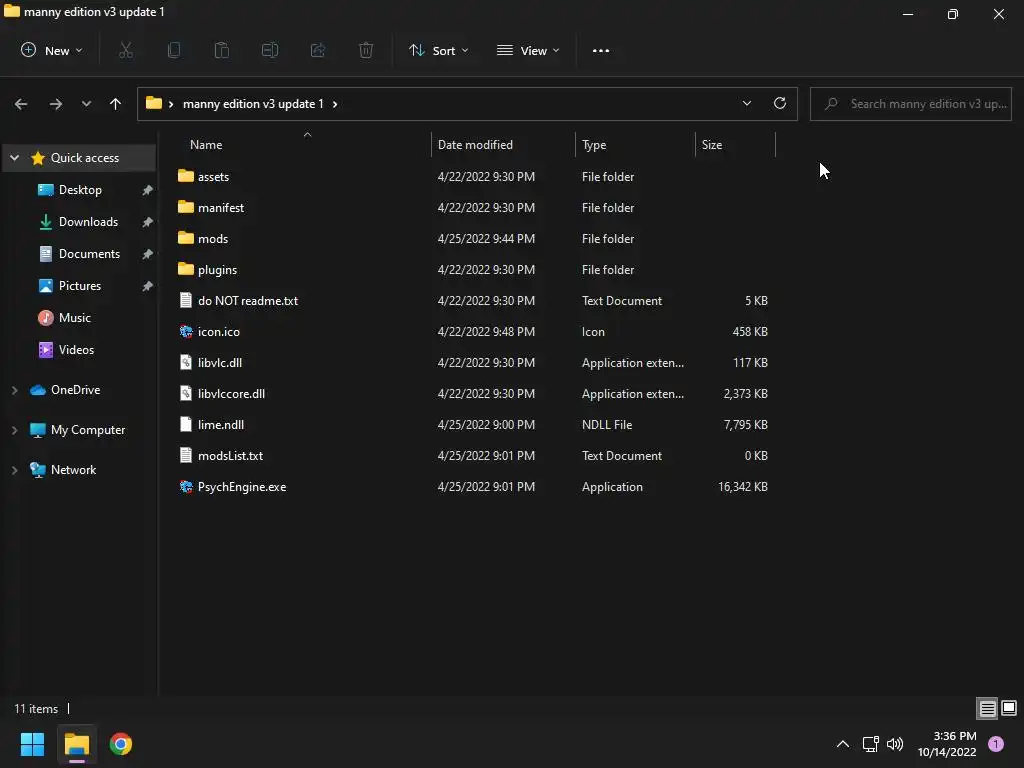Screen dimensions: 1024x768
Task: Expand the OneDrive tree node
Action: (x=14, y=390)
